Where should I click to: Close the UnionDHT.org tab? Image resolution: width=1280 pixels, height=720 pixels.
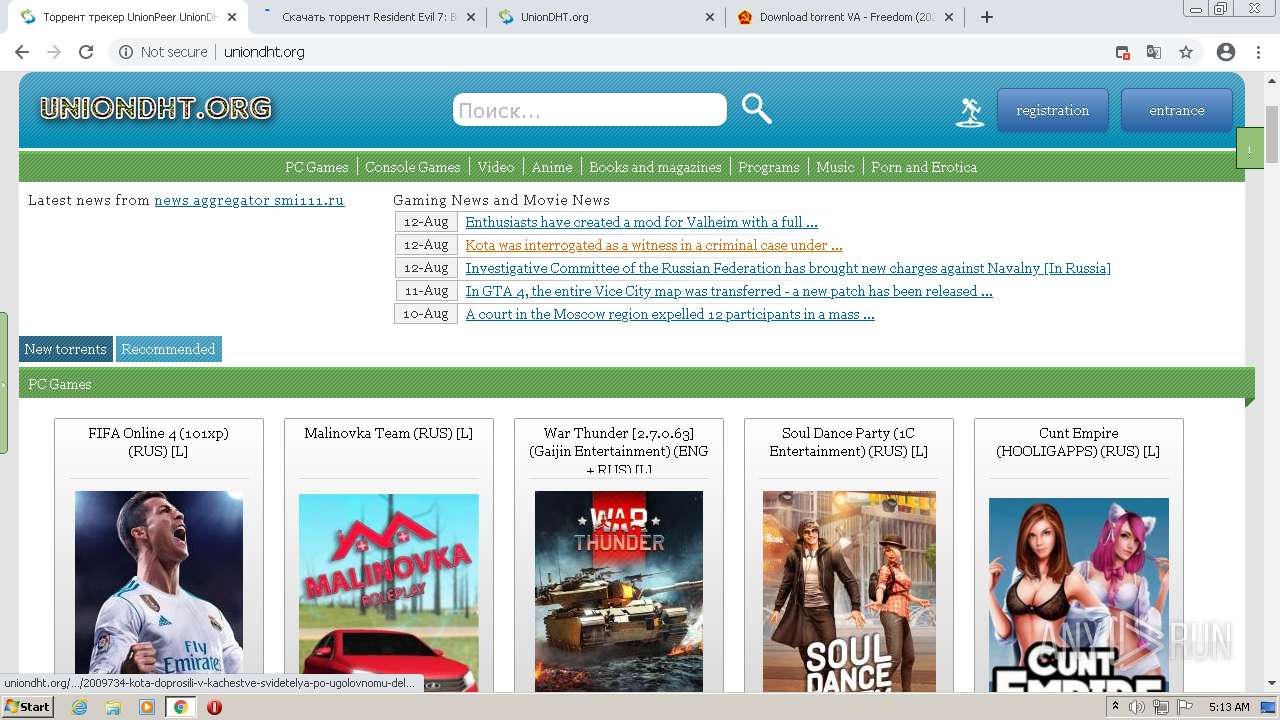point(710,17)
